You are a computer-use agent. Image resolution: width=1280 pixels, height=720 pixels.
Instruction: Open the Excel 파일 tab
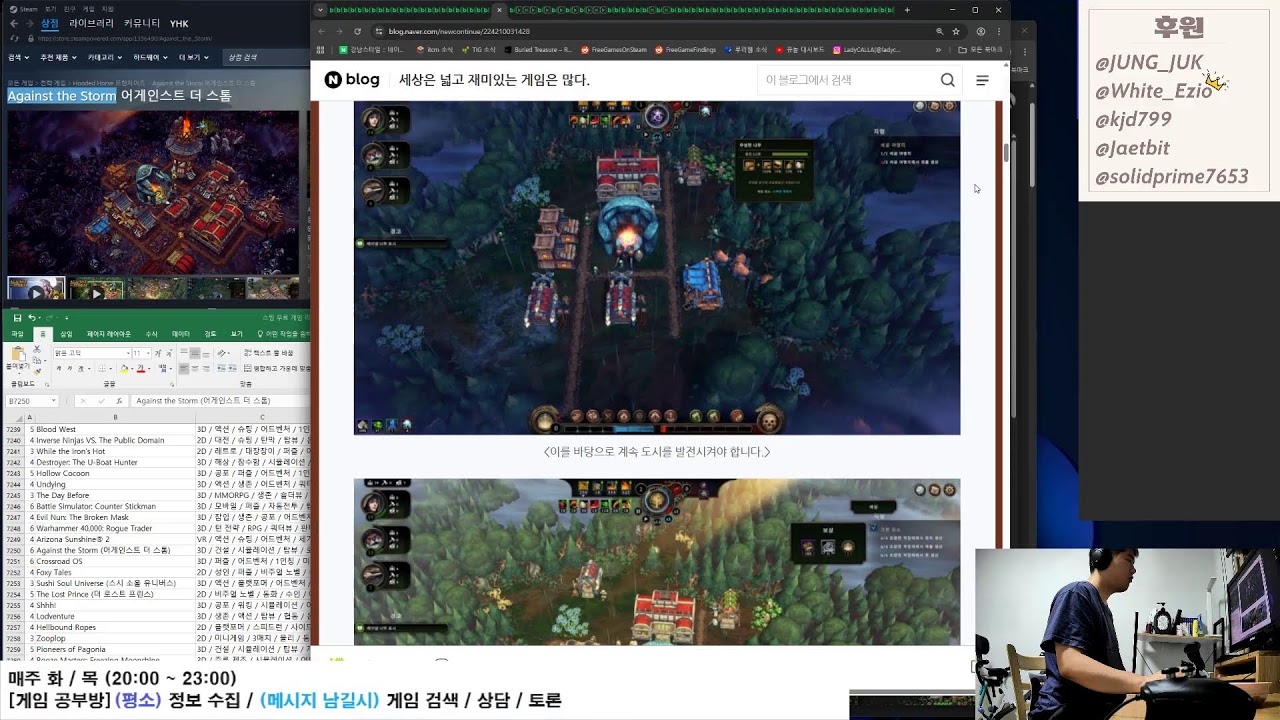coord(17,334)
